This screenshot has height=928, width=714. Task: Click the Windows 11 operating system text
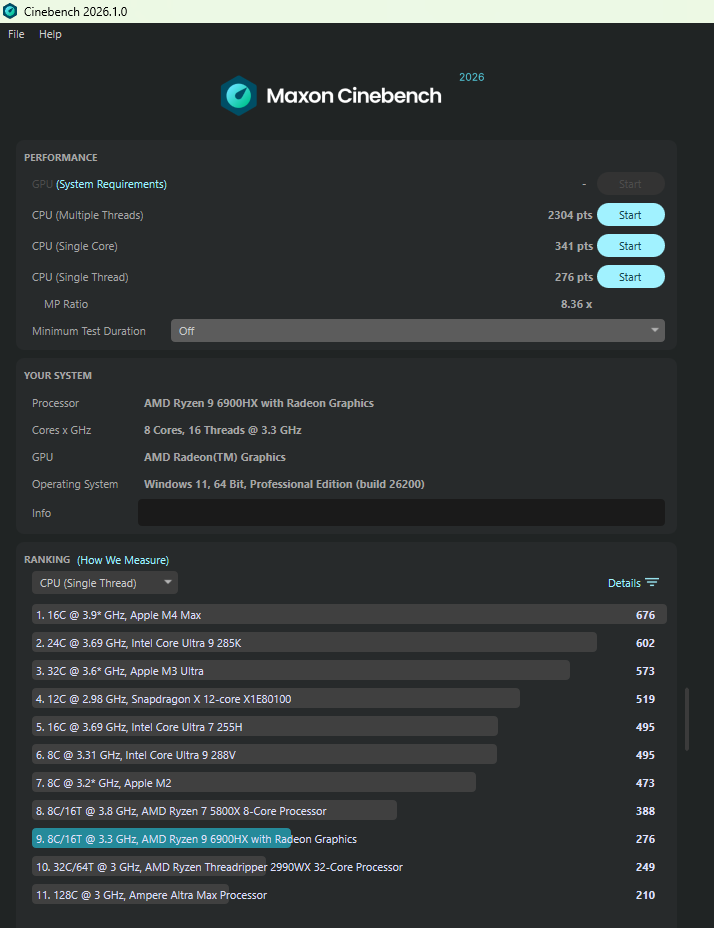click(284, 484)
